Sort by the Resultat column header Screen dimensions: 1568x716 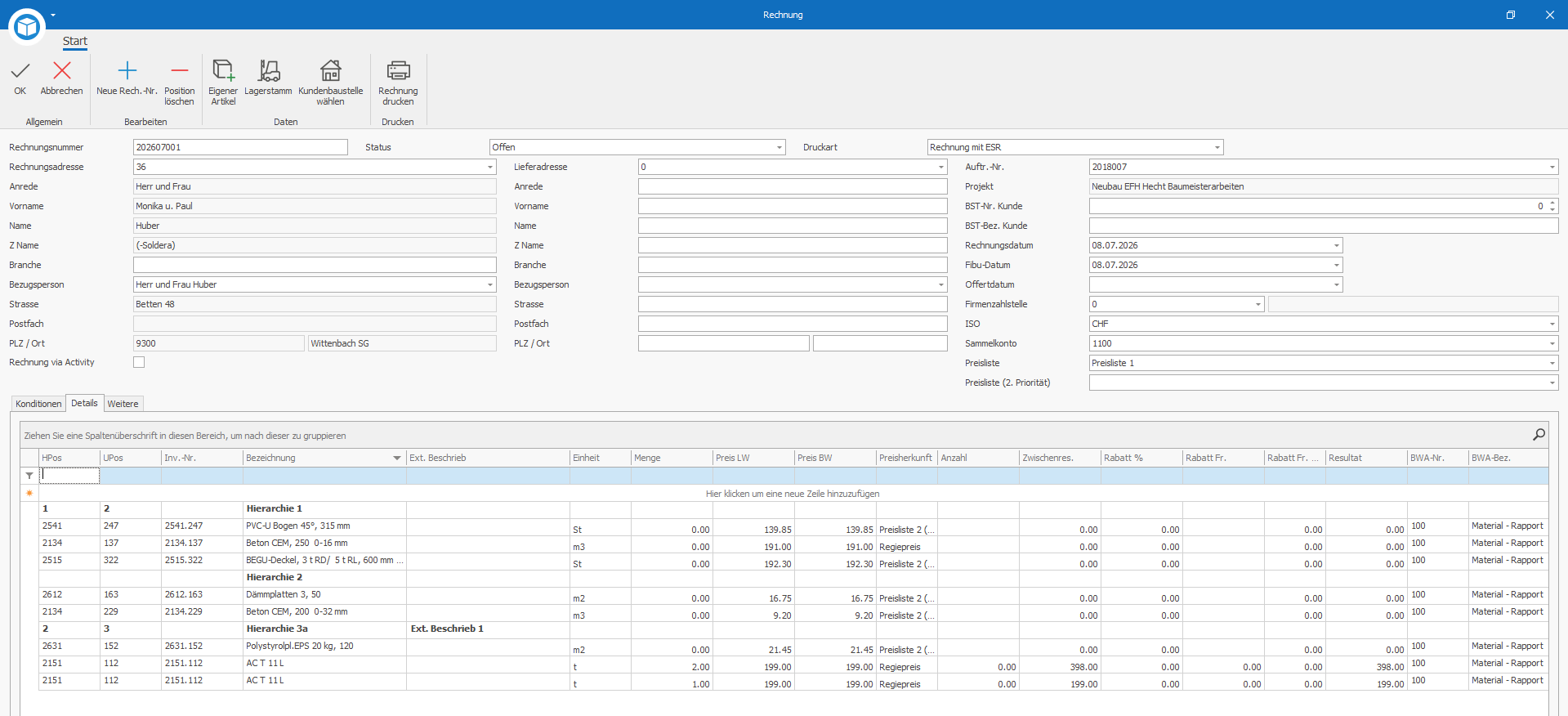coord(1366,458)
